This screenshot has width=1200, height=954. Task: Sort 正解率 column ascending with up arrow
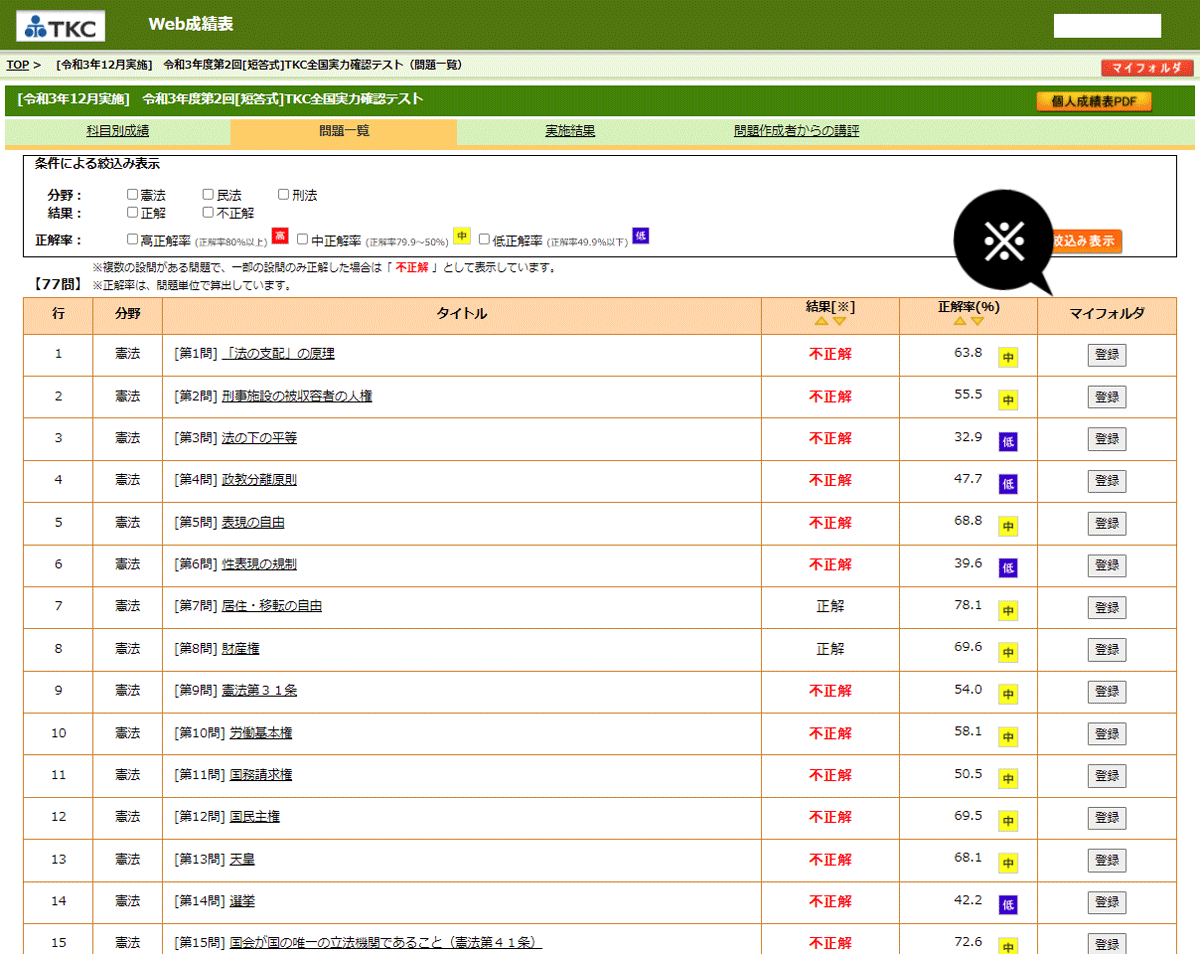coord(959,321)
